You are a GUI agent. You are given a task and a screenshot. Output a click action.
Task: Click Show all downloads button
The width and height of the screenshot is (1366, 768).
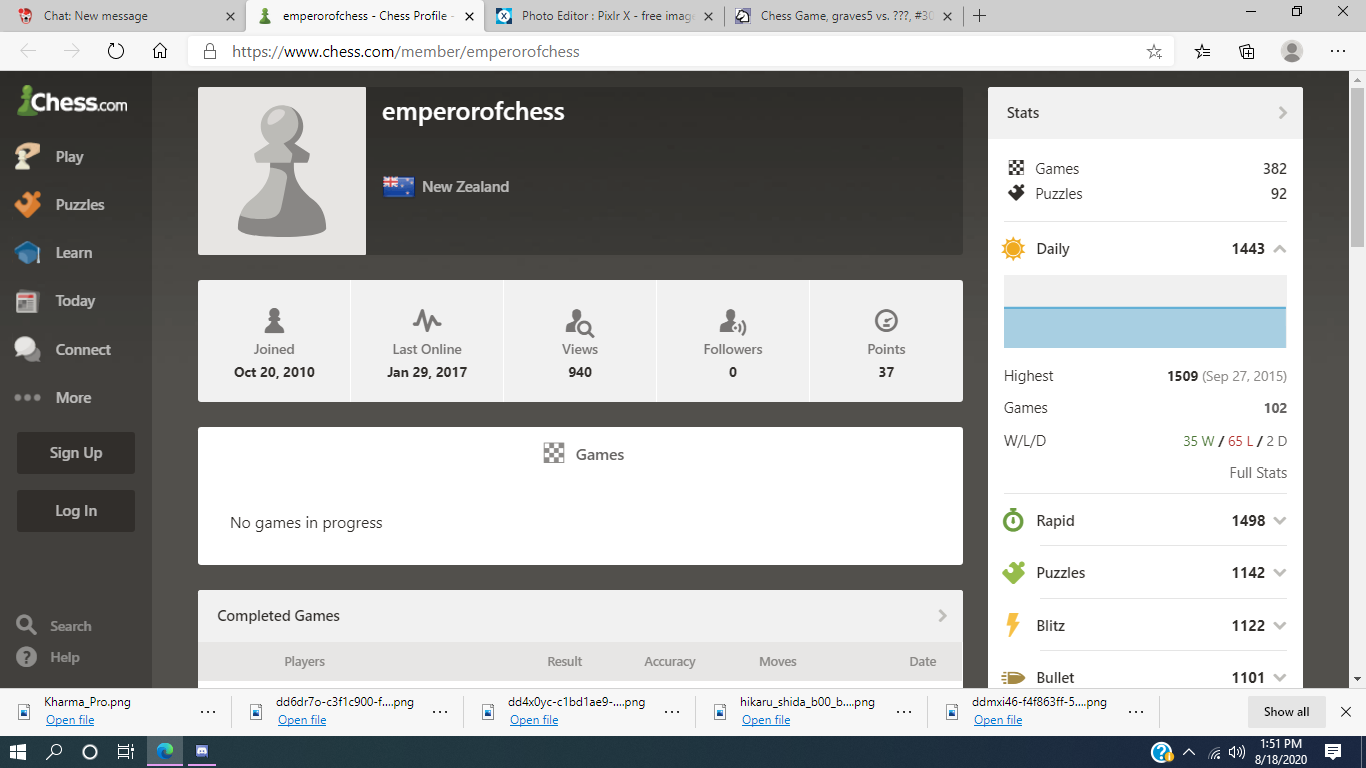click(1286, 712)
